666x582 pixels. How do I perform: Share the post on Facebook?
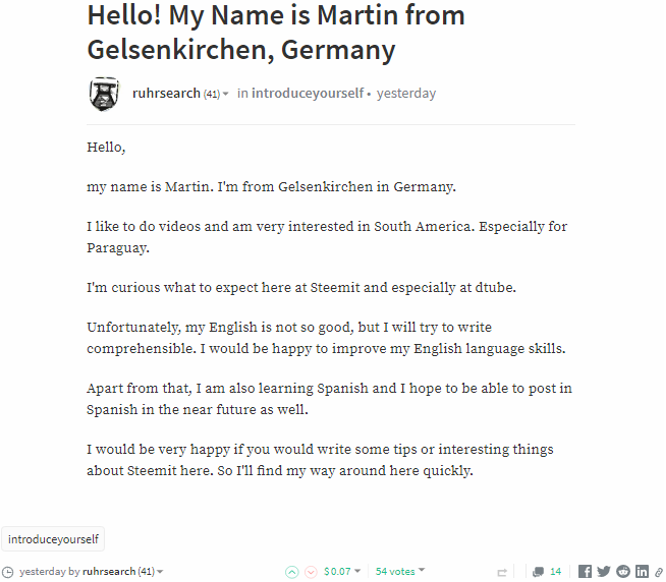coord(586,572)
